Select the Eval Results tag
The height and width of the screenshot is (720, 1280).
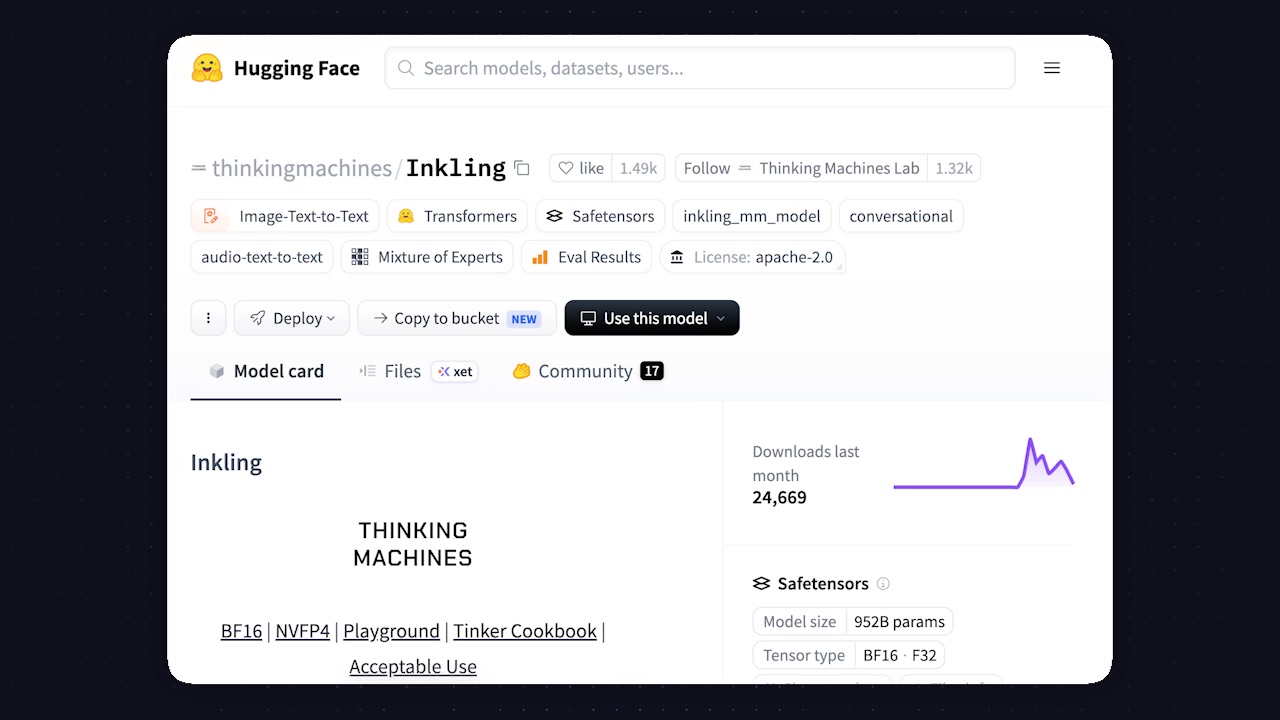(586, 257)
